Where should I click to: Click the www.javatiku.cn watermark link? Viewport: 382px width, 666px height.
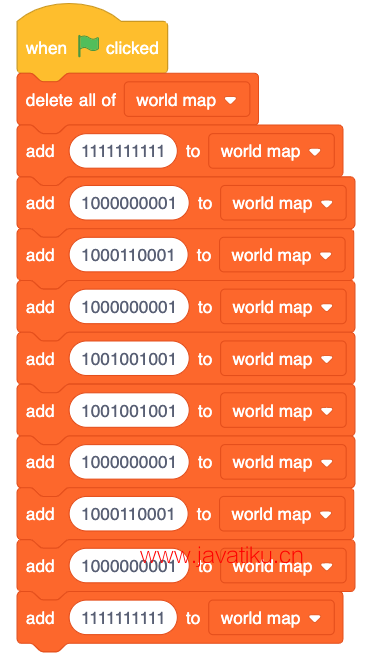pyautogui.click(x=221, y=556)
